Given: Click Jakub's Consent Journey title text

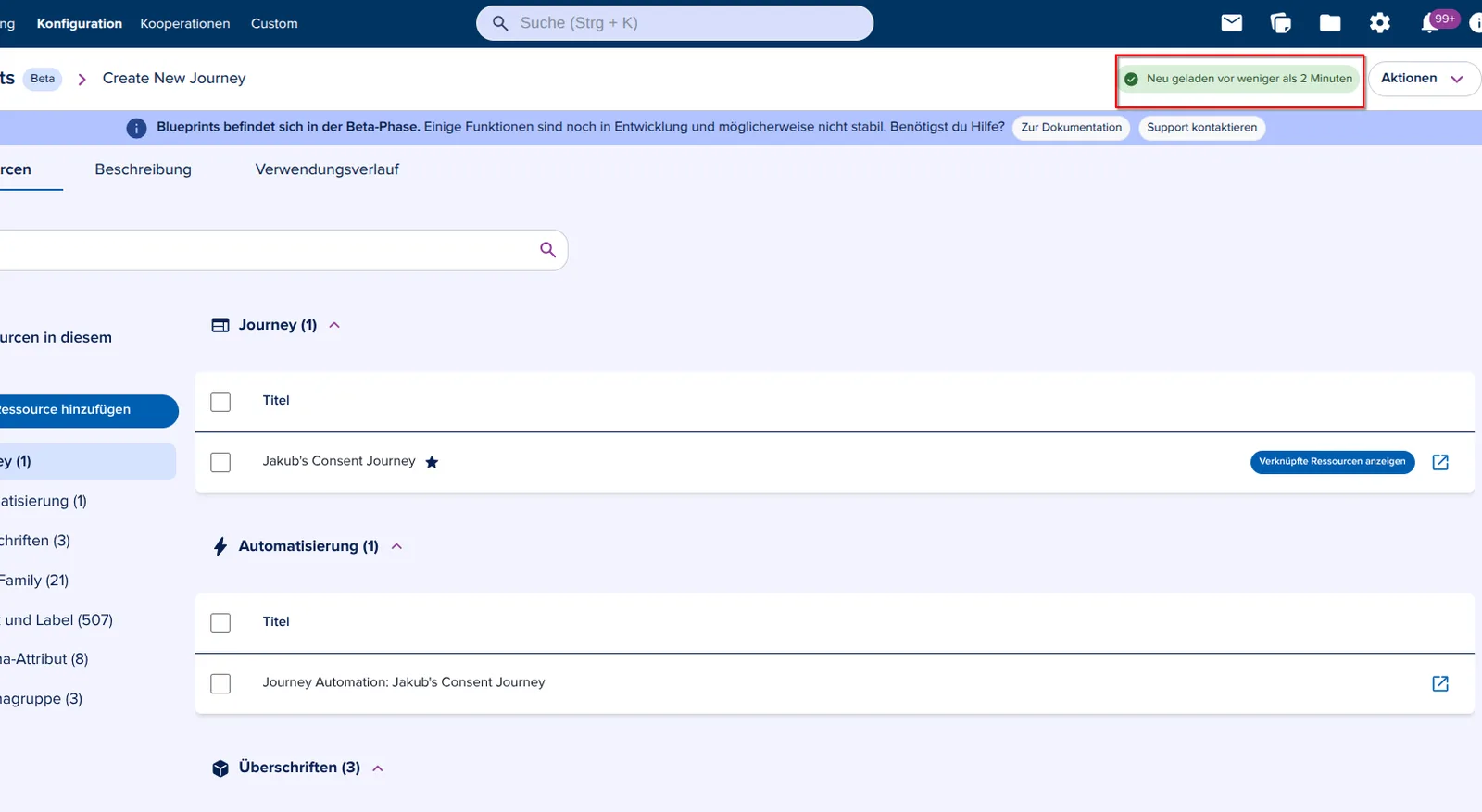Looking at the screenshot, I should (339, 461).
